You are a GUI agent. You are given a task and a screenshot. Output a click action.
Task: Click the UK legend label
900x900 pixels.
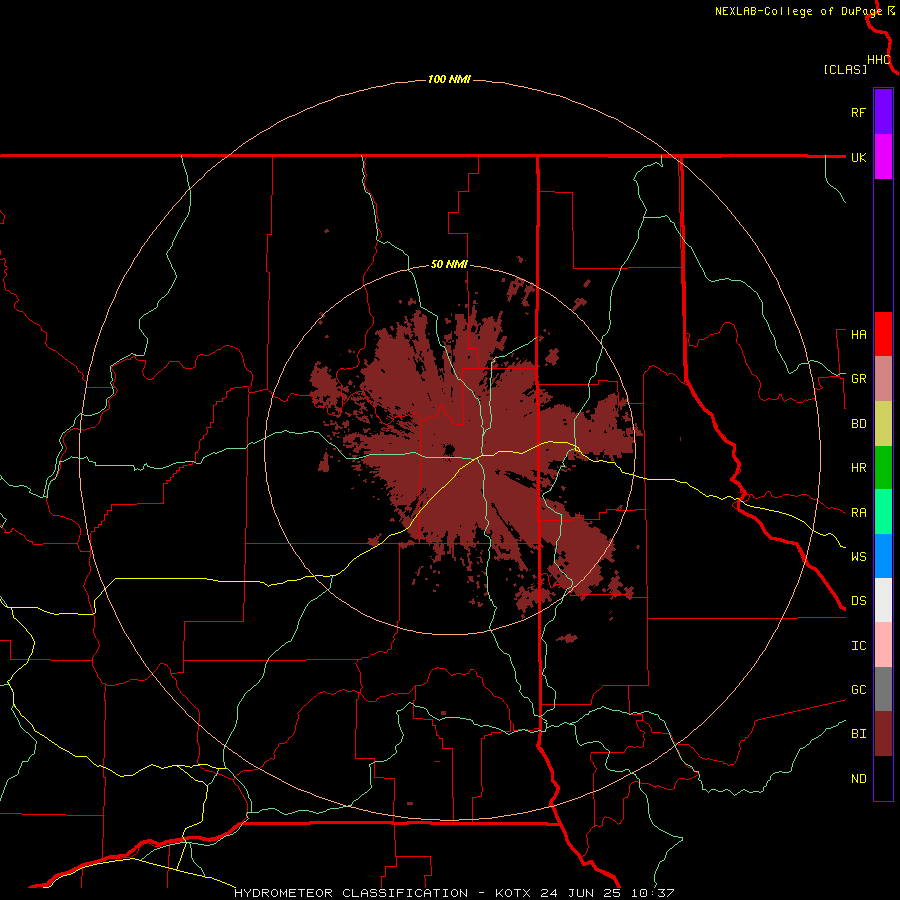click(x=858, y=157)
